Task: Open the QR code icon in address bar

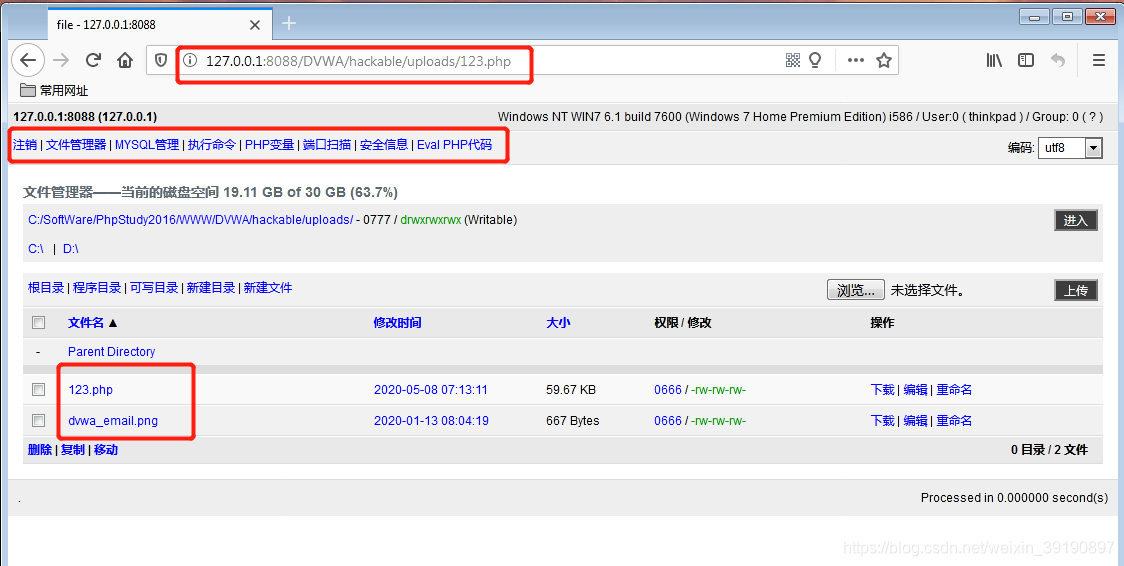Action: [x=793, y=60]
